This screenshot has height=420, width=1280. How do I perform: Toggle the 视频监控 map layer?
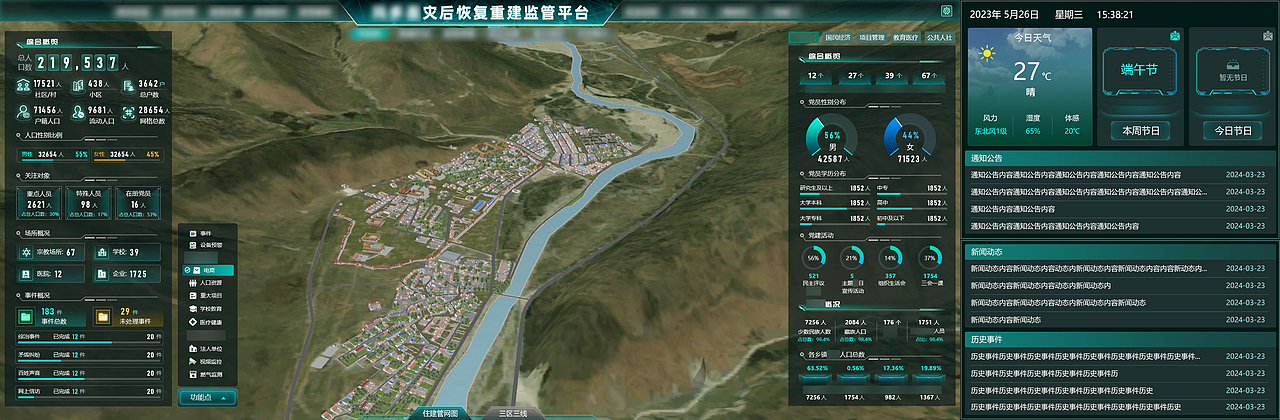click(x=205, y=361)
